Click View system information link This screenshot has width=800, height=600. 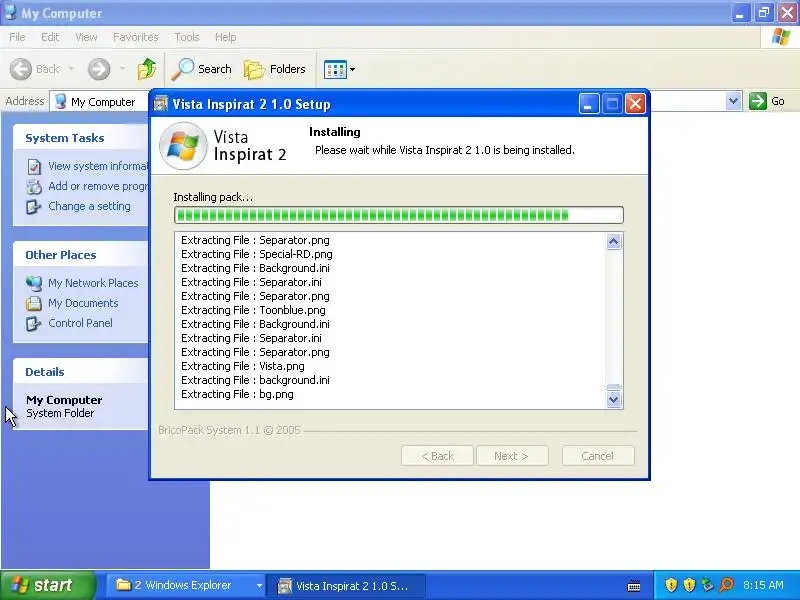(x=98, y=166)
